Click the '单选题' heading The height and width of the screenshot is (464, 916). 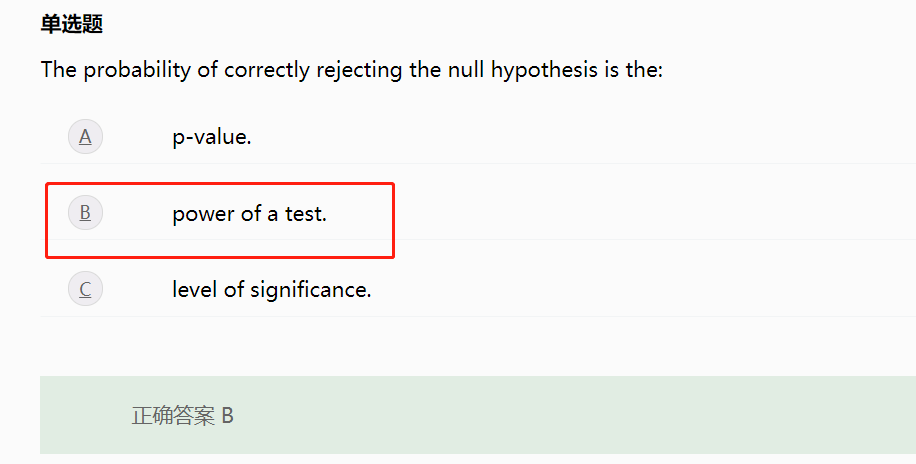tap(71, 24)
